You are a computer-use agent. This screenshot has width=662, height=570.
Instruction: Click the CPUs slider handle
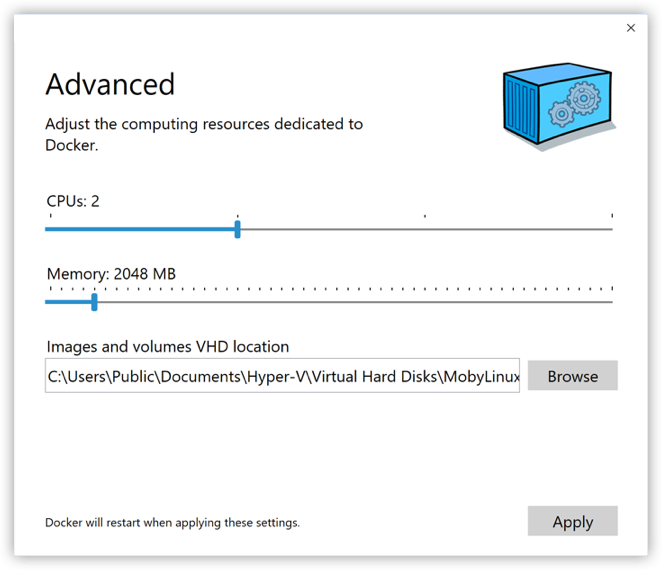(x=237, y=229)
